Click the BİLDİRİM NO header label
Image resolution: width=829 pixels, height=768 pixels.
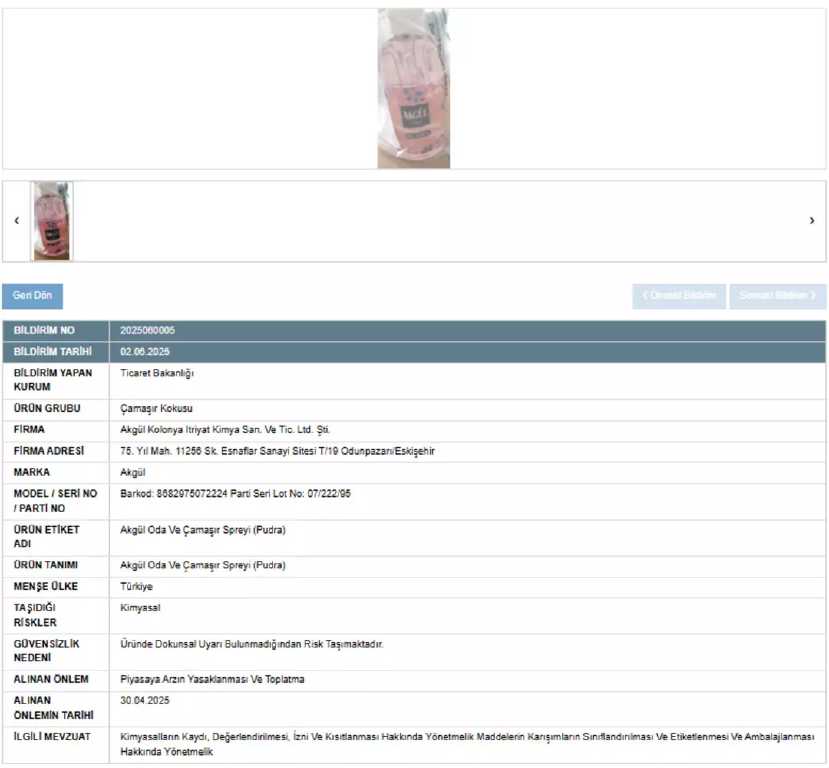pos(44,330)
